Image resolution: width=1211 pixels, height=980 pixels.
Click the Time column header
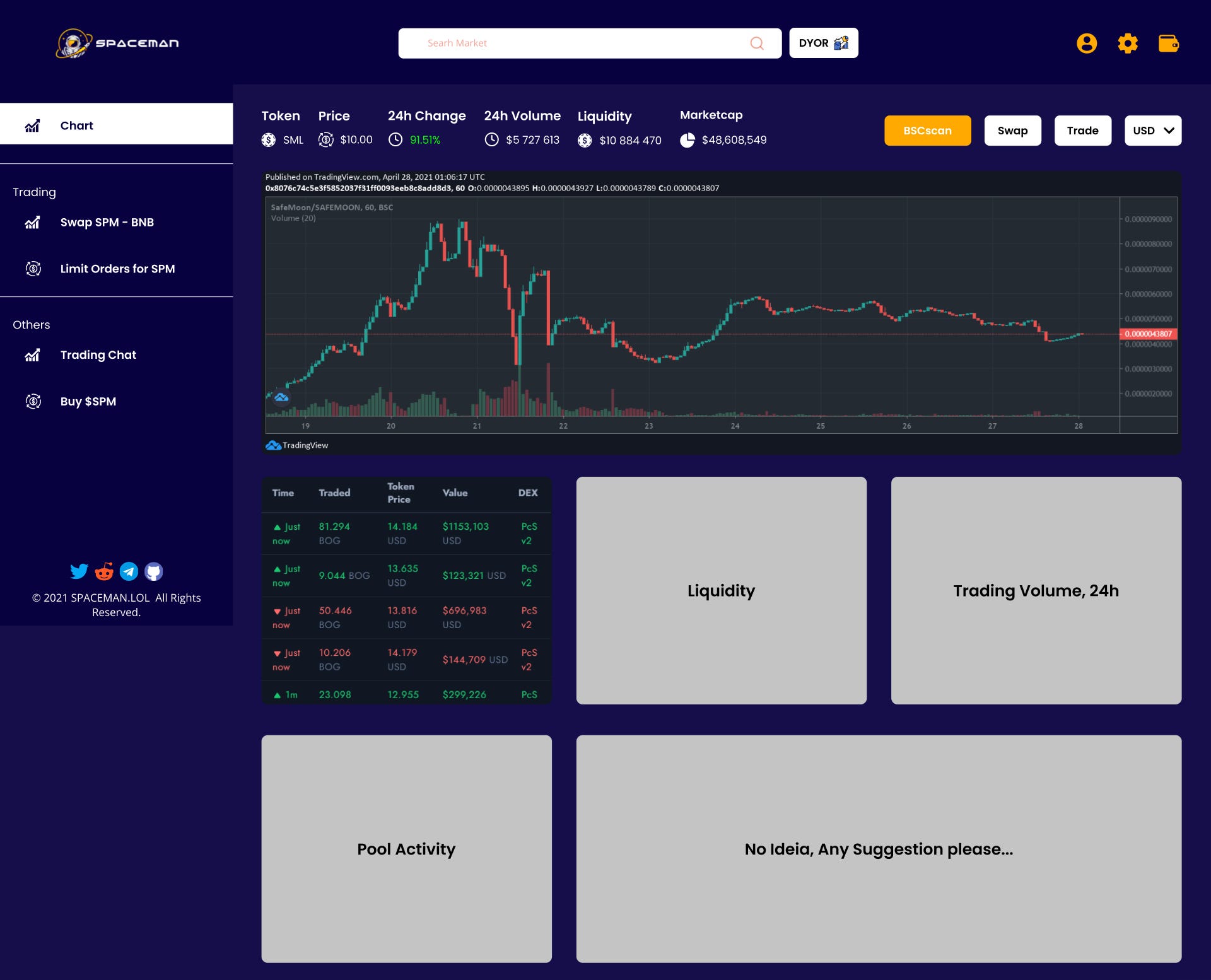pyautogui.click(x=283, y=493)
